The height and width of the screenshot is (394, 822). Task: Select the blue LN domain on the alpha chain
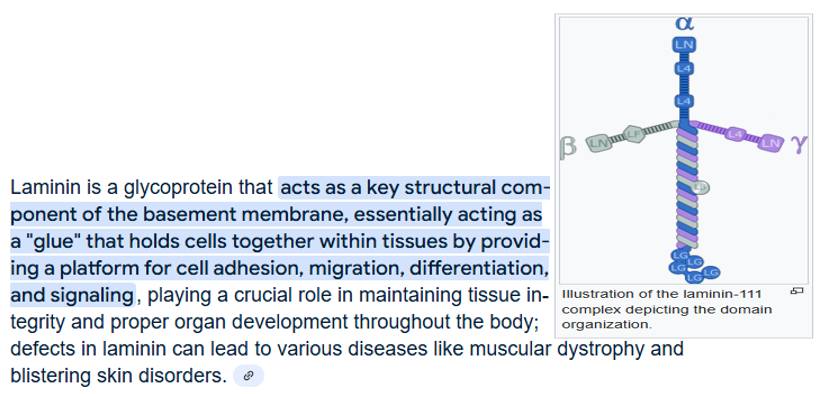coord(684,45)
